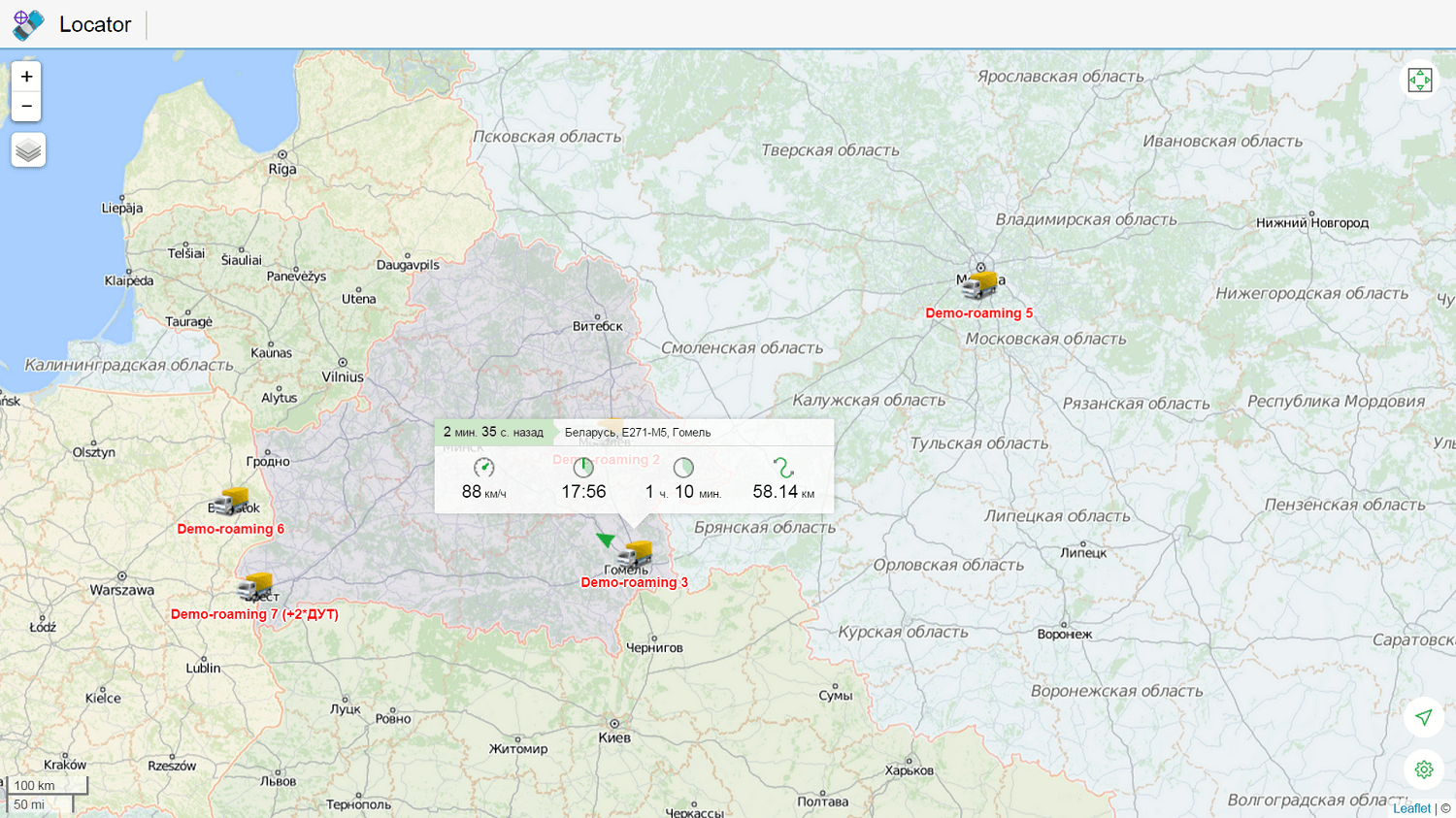Viewport: 1456px width, 818px height.
Task: Click the Locator app logo
Action: point(28,24)
